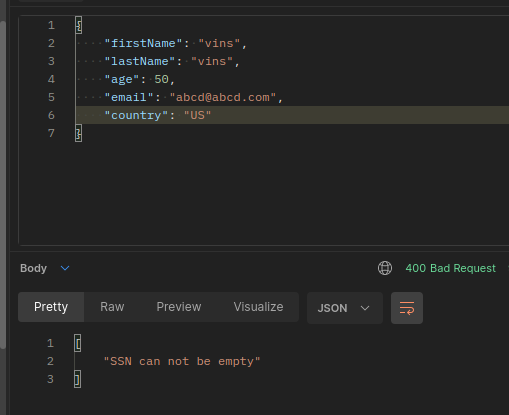Switch to the Pretty tab
Image resolution: width=509 pixels, height=415 pixels.
pyautogui.click(x=51, y=307)
